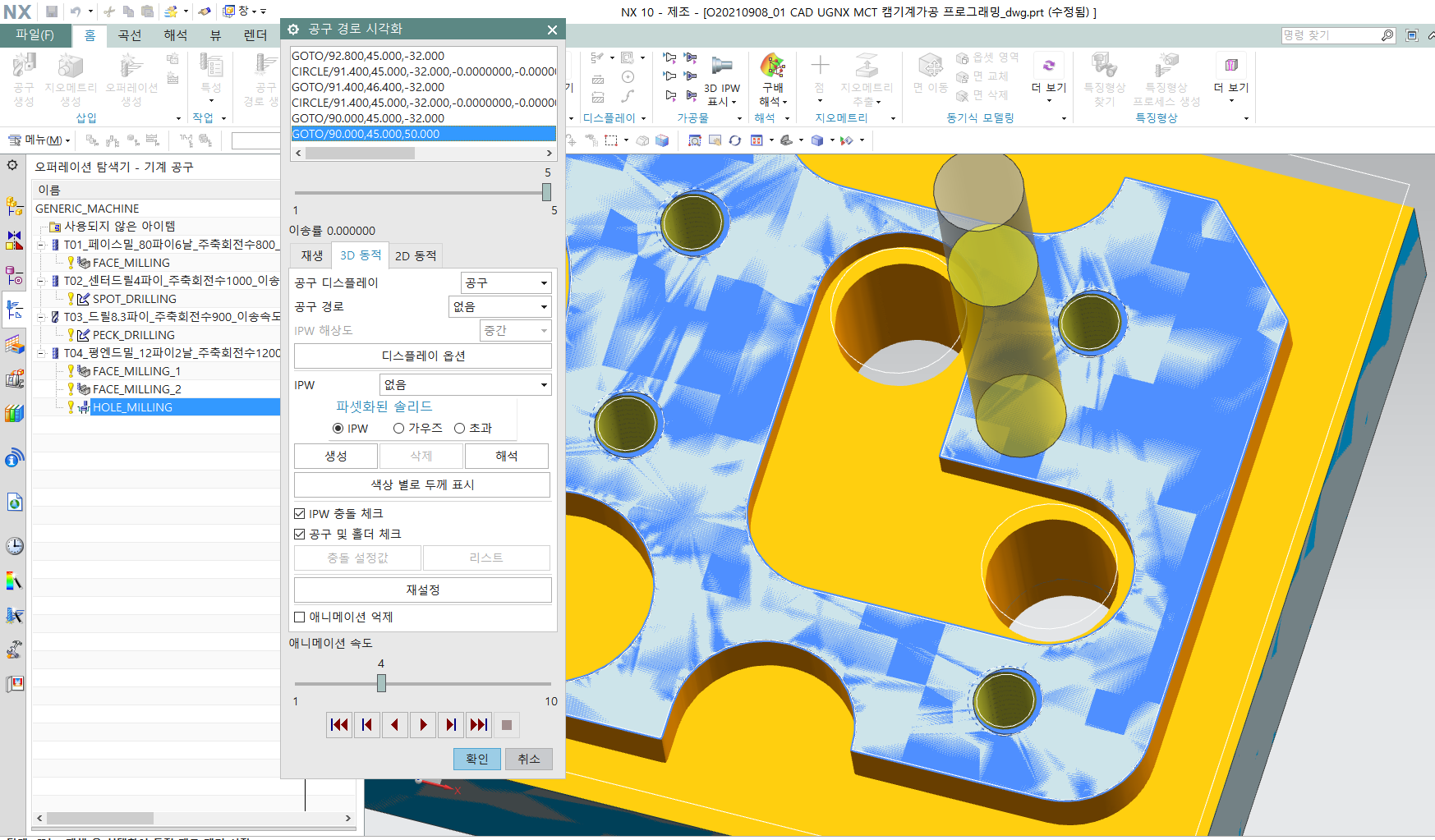Screen dimensions: 1435x840
Task: Open the Machining Feature Navigator sidebar icon
Action: coord(15,344)
